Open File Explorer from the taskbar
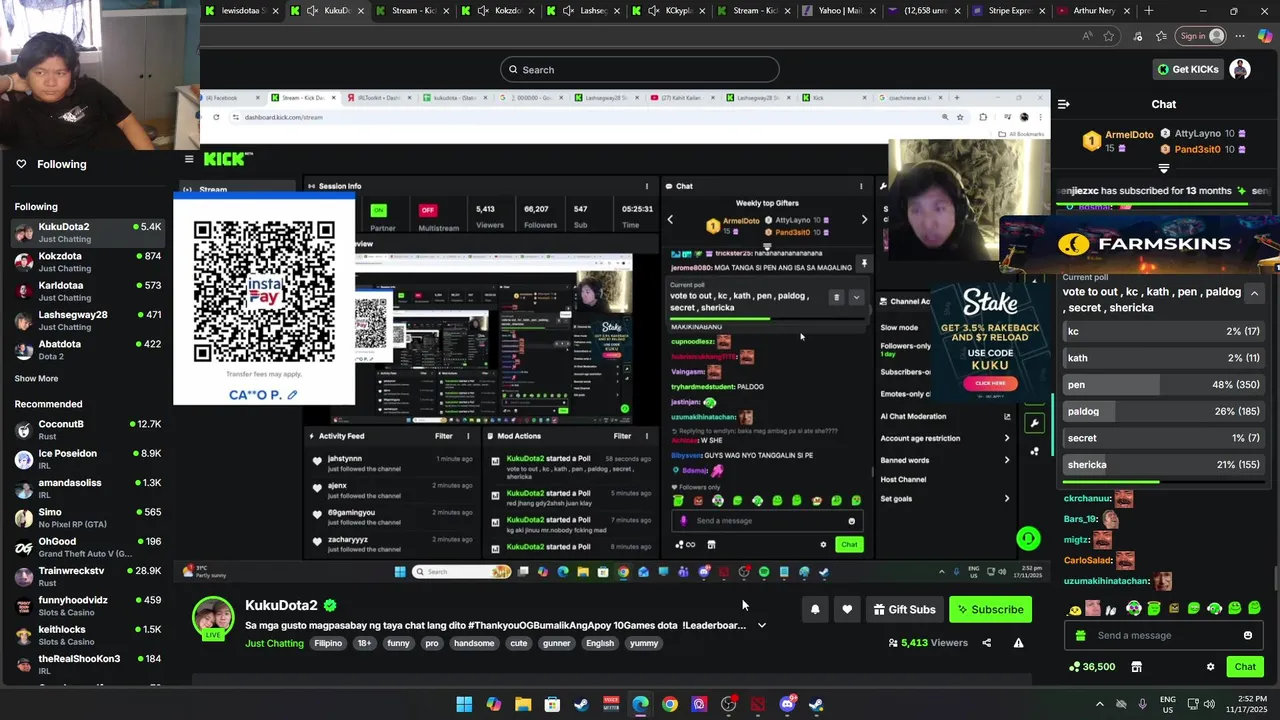This screenshot has width=1280, height=720. [x=523, y=704]
